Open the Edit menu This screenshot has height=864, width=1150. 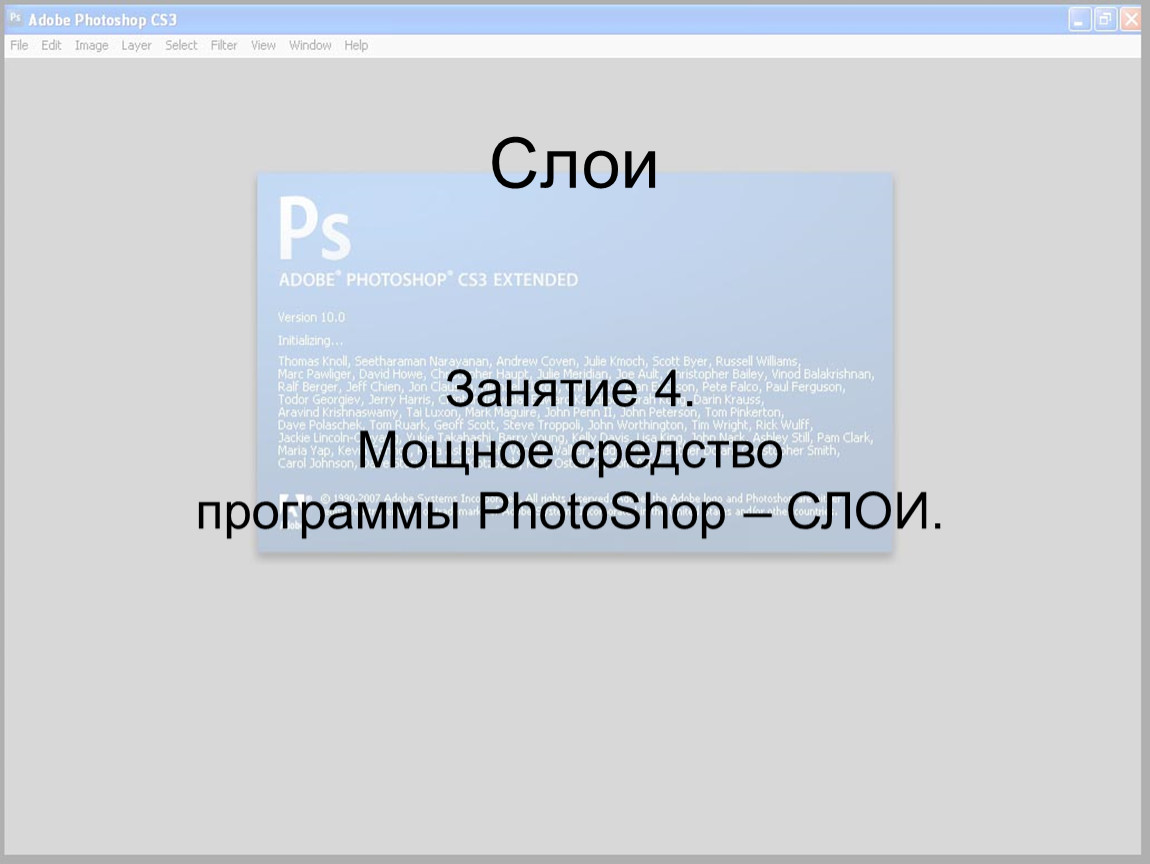click(x=51, y=45)
